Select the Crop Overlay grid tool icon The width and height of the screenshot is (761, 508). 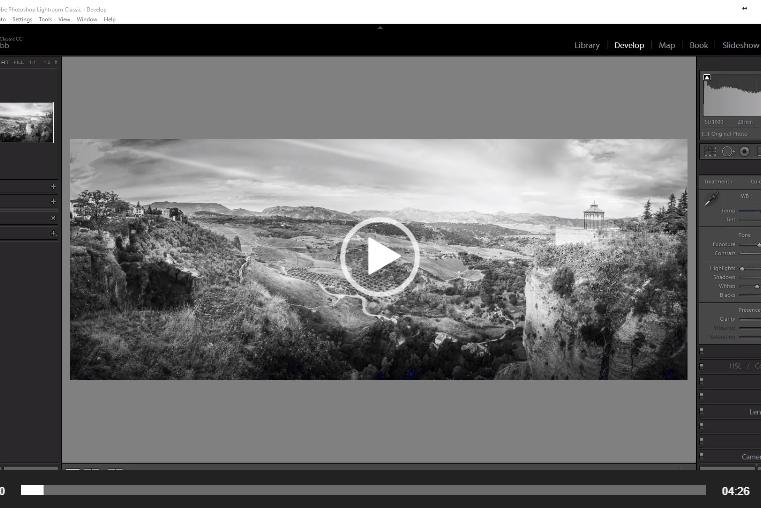(x=710, y=151)
